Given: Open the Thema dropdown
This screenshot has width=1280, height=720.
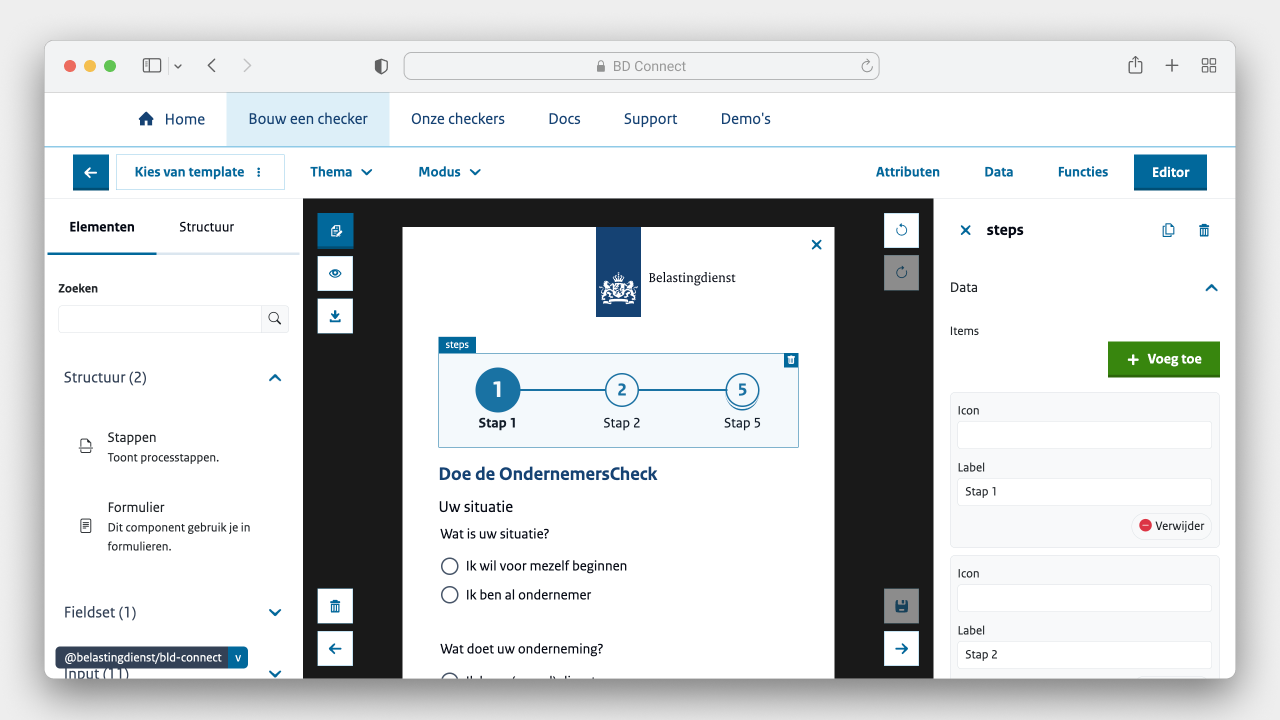Looking at the screenshot, I should [x=341, y=172].
